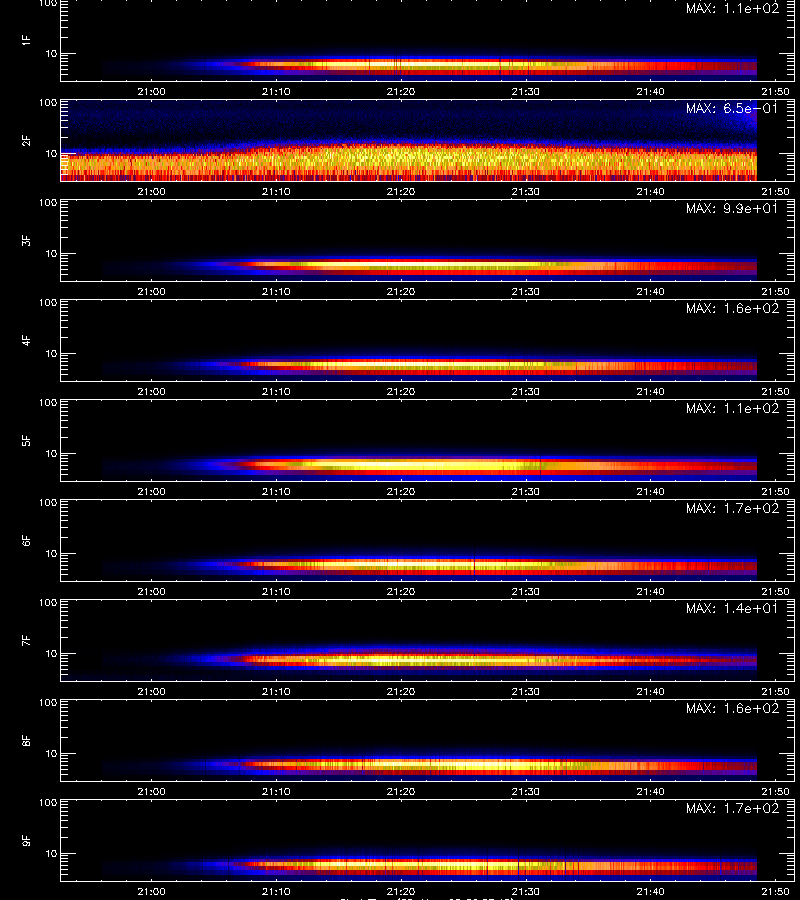Select the MAX value in the 5F panel
800x900 pixels.
tap(732, 409)
